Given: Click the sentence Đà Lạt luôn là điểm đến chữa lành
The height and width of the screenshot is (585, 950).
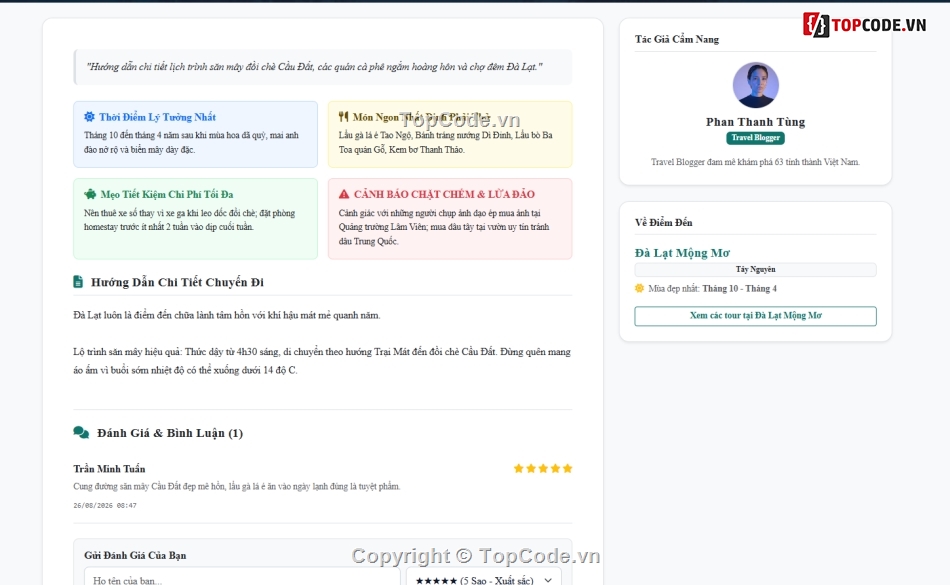Looking at the screenshot, I should point(227,315).
